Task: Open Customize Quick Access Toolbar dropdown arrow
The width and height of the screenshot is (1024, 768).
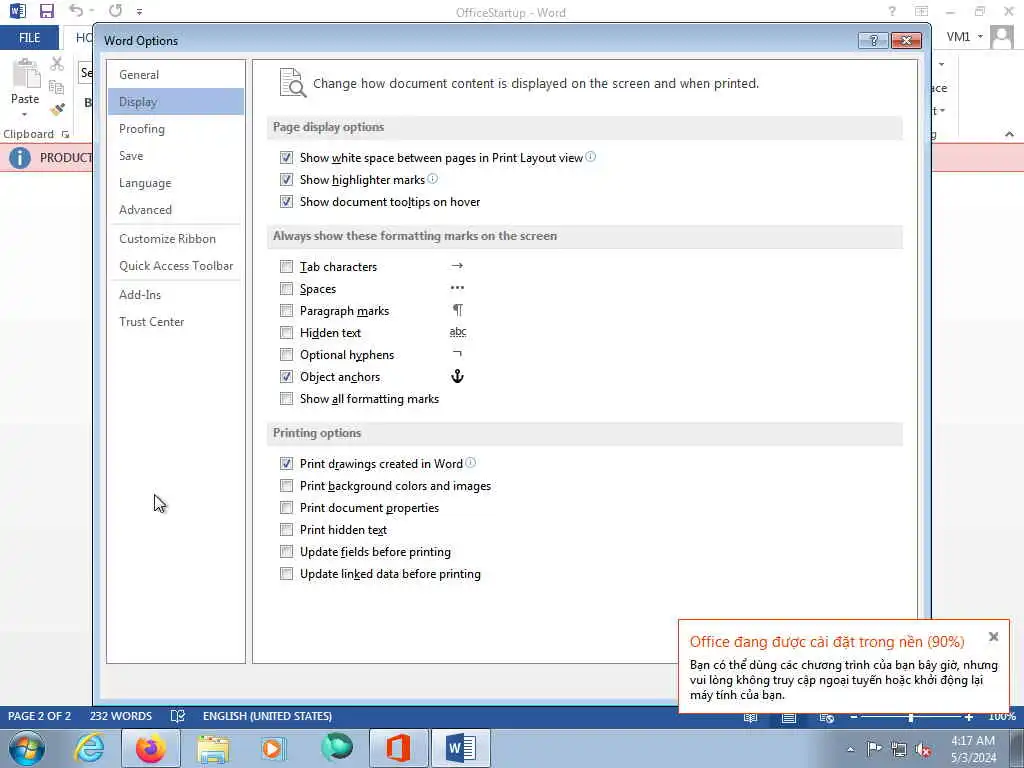Action: coord(139,12)
